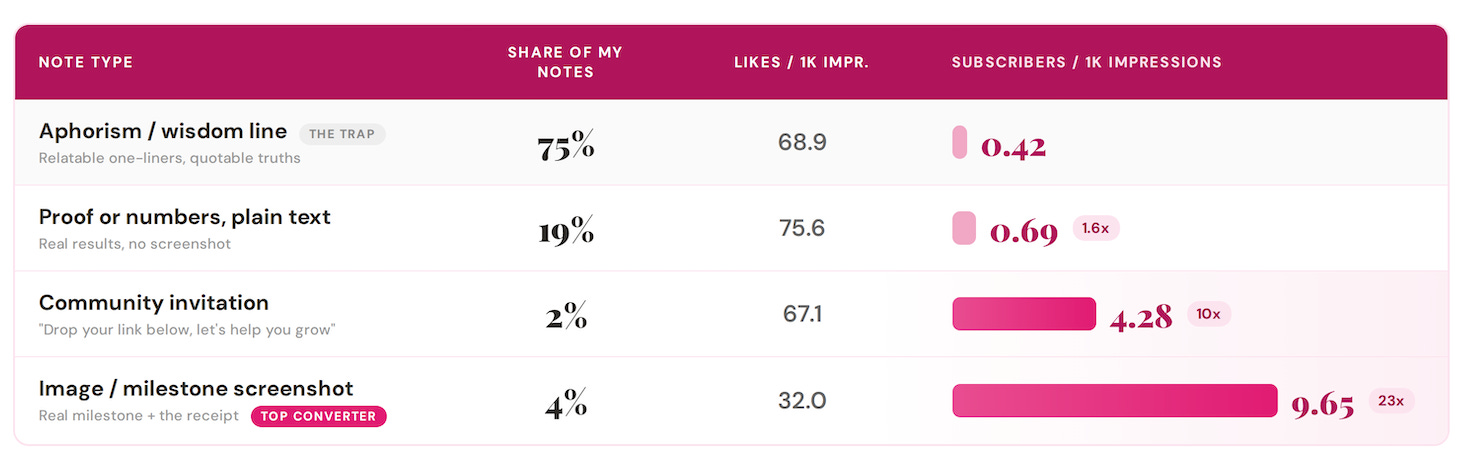Screen dimensions: 1464x463
Task: Click the 75.6 likes value
Action: point(802,228)
